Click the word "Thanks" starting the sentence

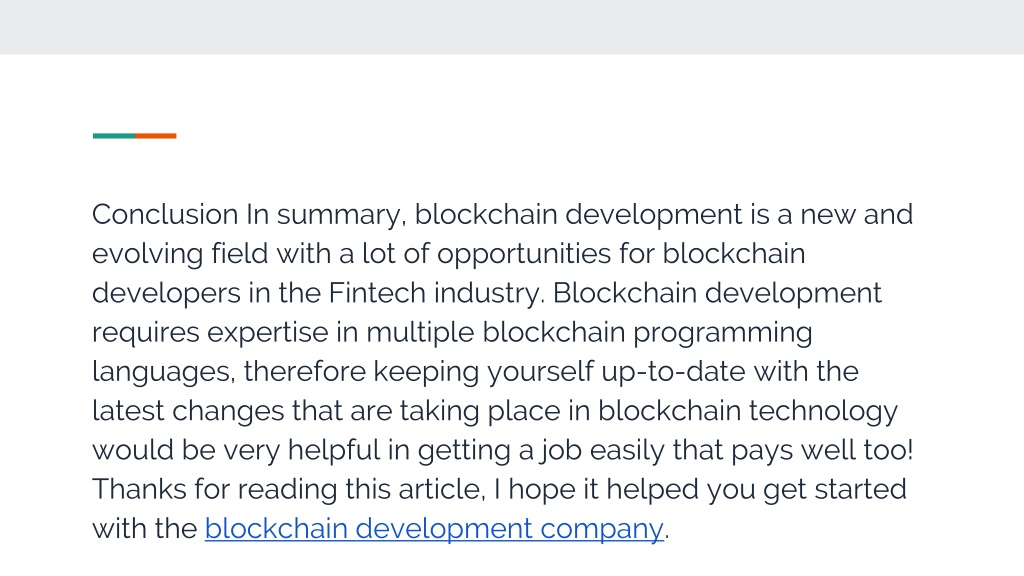click(139, 489)
